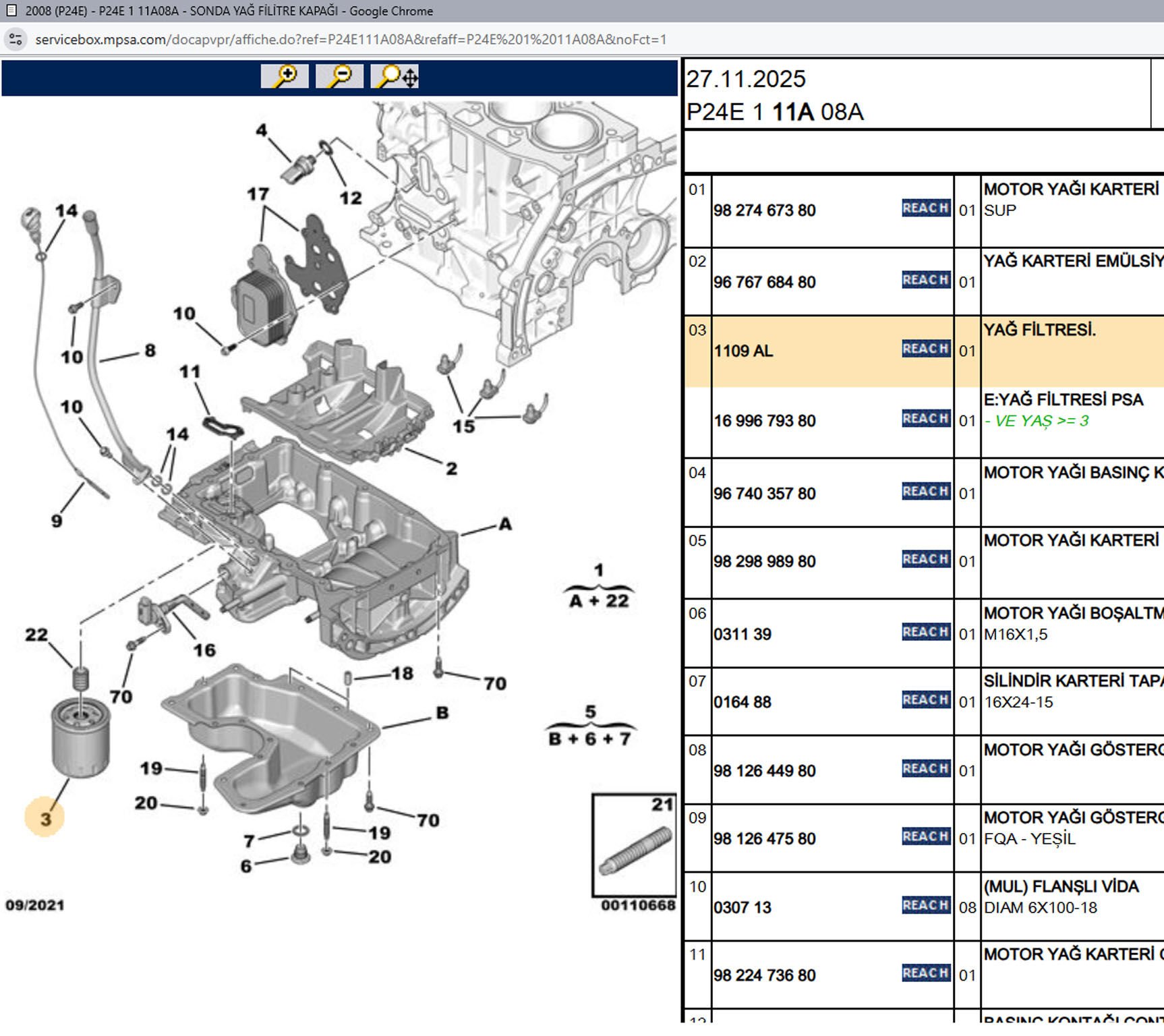The image size is (1164, 1036).
Task: Click the zoom in magnifier icon
Action: (285, 76)
